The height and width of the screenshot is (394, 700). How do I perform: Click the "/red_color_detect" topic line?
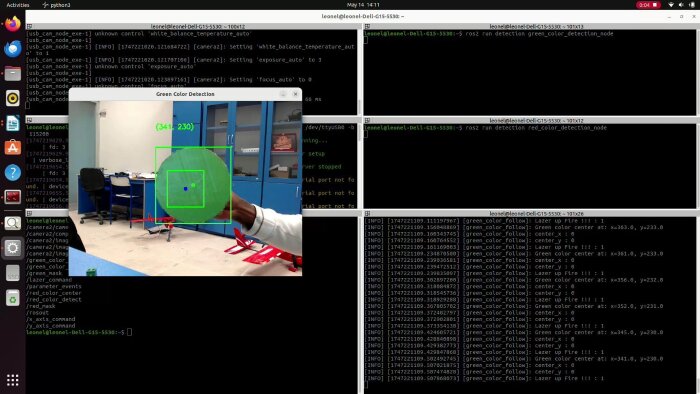coord(54,299)
